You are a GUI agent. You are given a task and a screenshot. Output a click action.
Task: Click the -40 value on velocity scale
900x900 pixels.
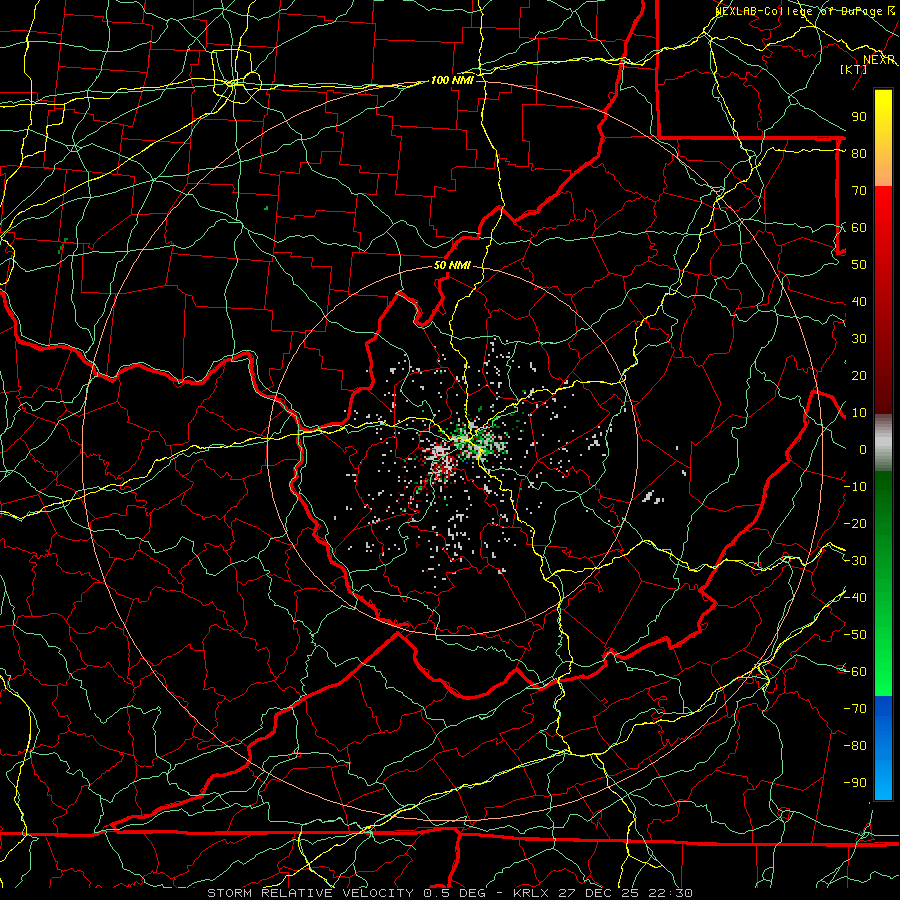point(855,598)
